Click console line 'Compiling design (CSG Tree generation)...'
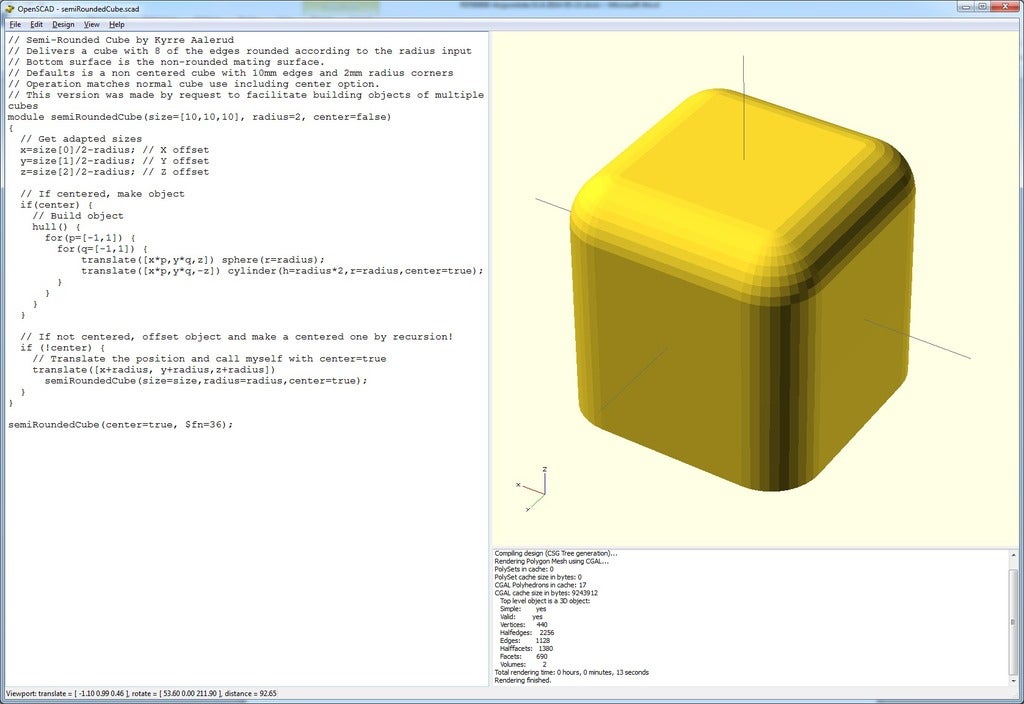The height and width of the screenshot is (704, 1024). click(556, 553)
